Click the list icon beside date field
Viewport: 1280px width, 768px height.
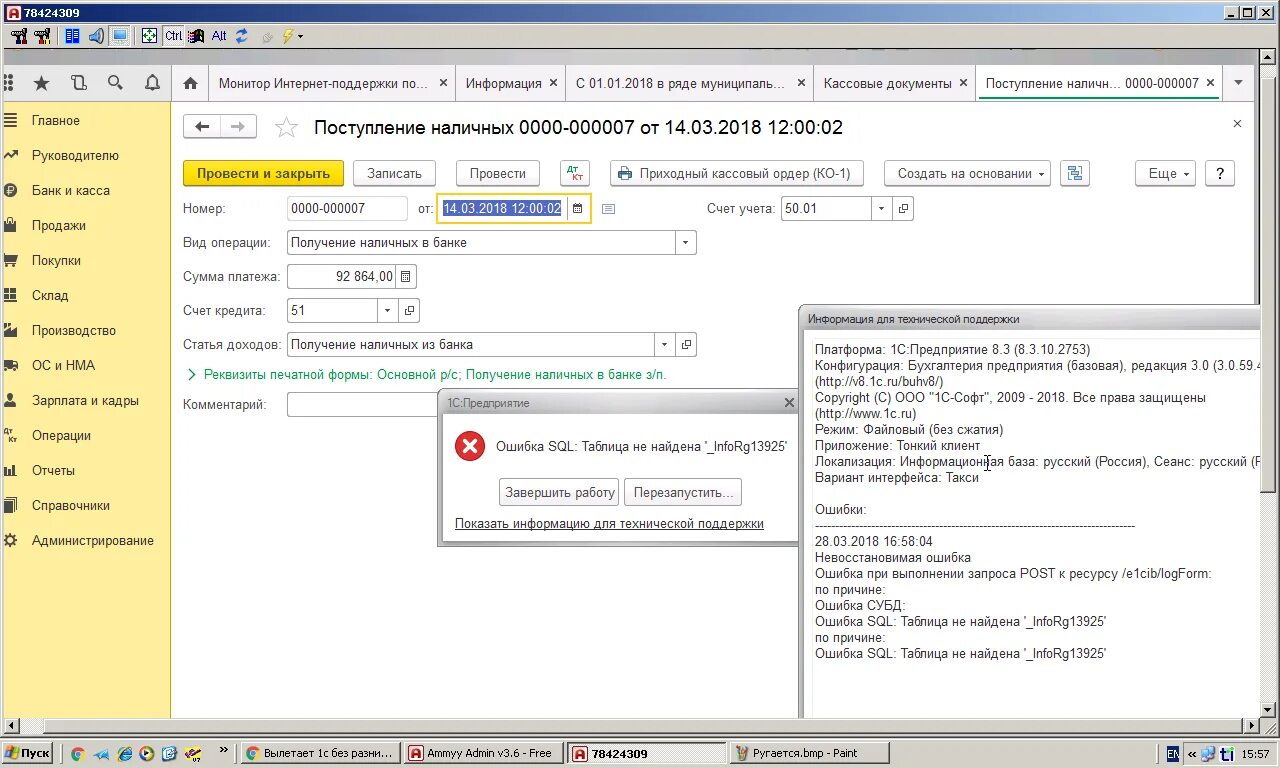(609, 209)
